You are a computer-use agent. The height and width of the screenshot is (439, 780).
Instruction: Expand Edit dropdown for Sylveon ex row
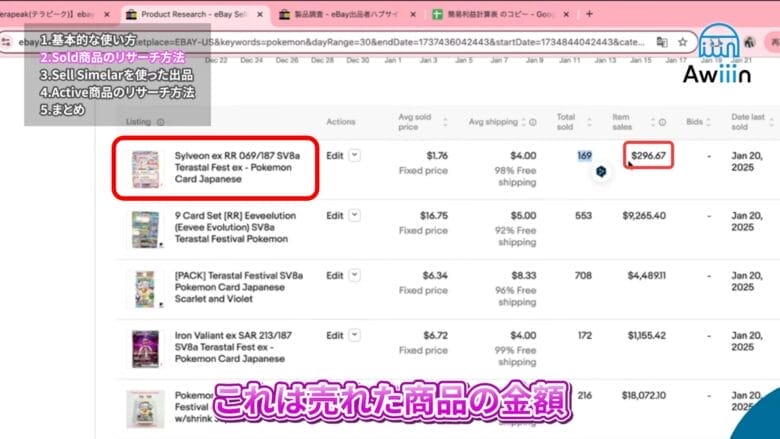354,156
